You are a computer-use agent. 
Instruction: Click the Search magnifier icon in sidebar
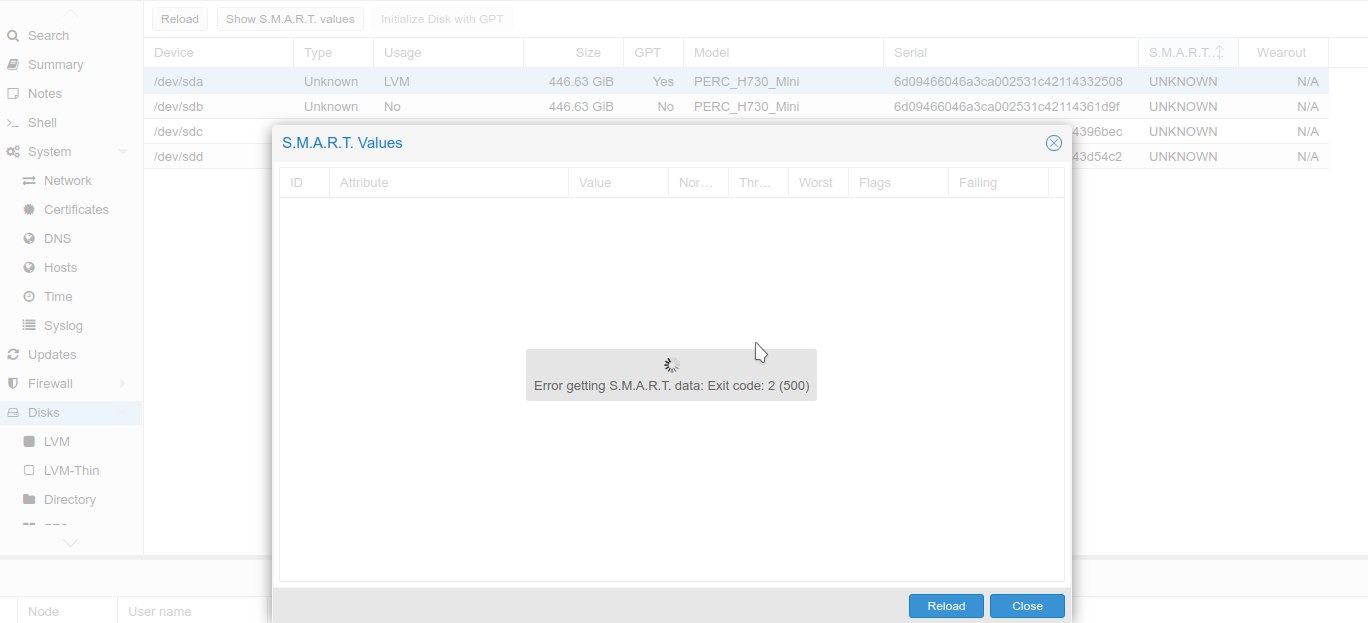pyautogui.click(x=13, y=36)
